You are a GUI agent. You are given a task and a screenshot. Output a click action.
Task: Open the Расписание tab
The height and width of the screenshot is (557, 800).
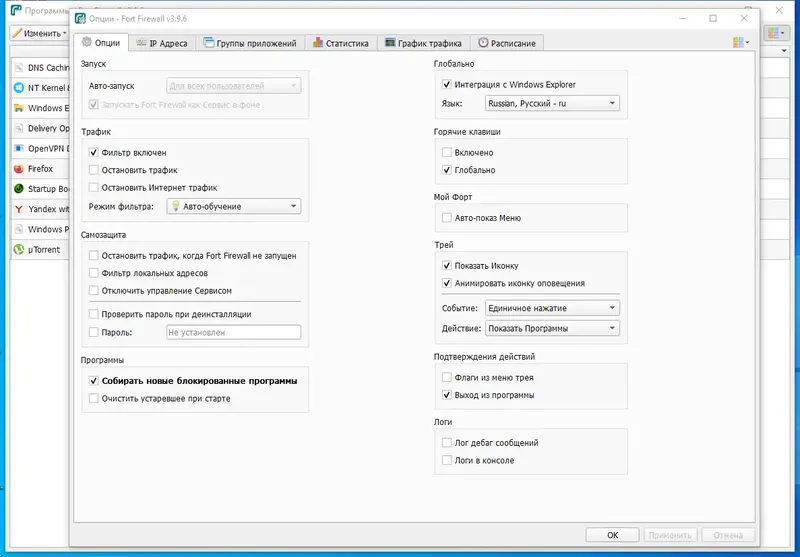507,43
